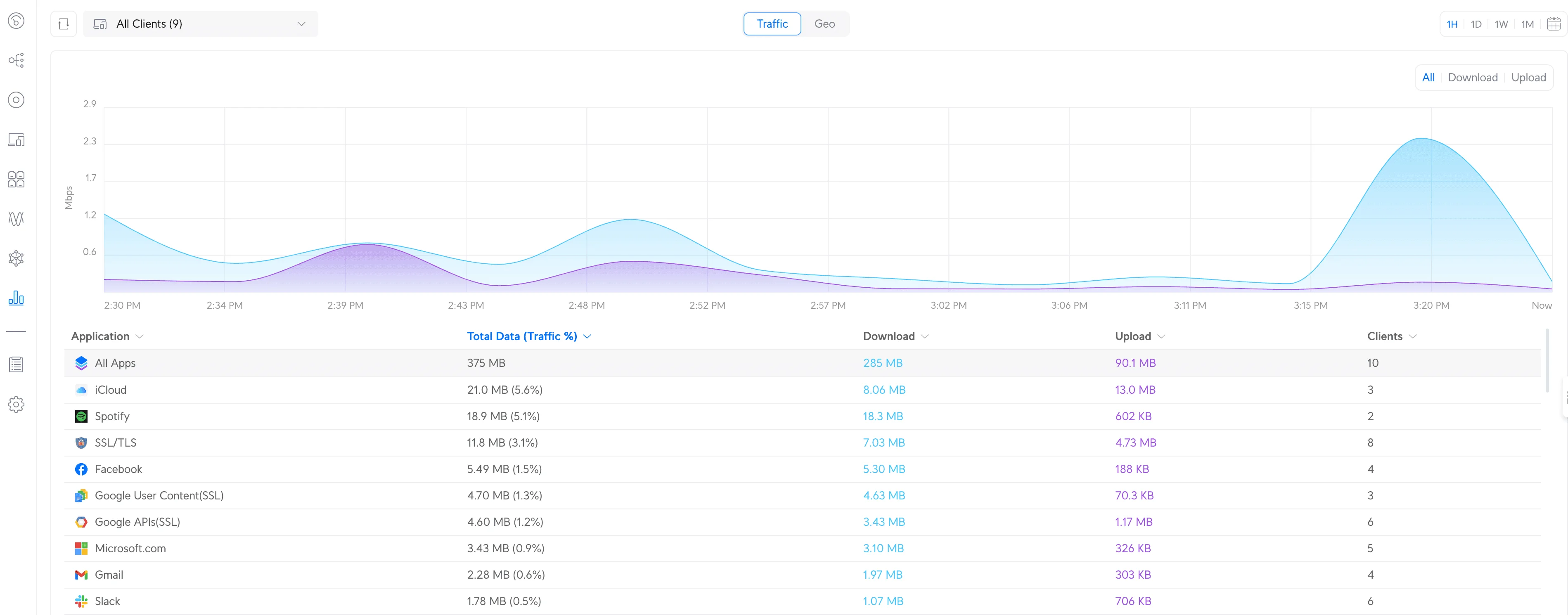The image size is (1568, 615).
Task: Open the settings gear at sidebar bottom
Action: 17,404
